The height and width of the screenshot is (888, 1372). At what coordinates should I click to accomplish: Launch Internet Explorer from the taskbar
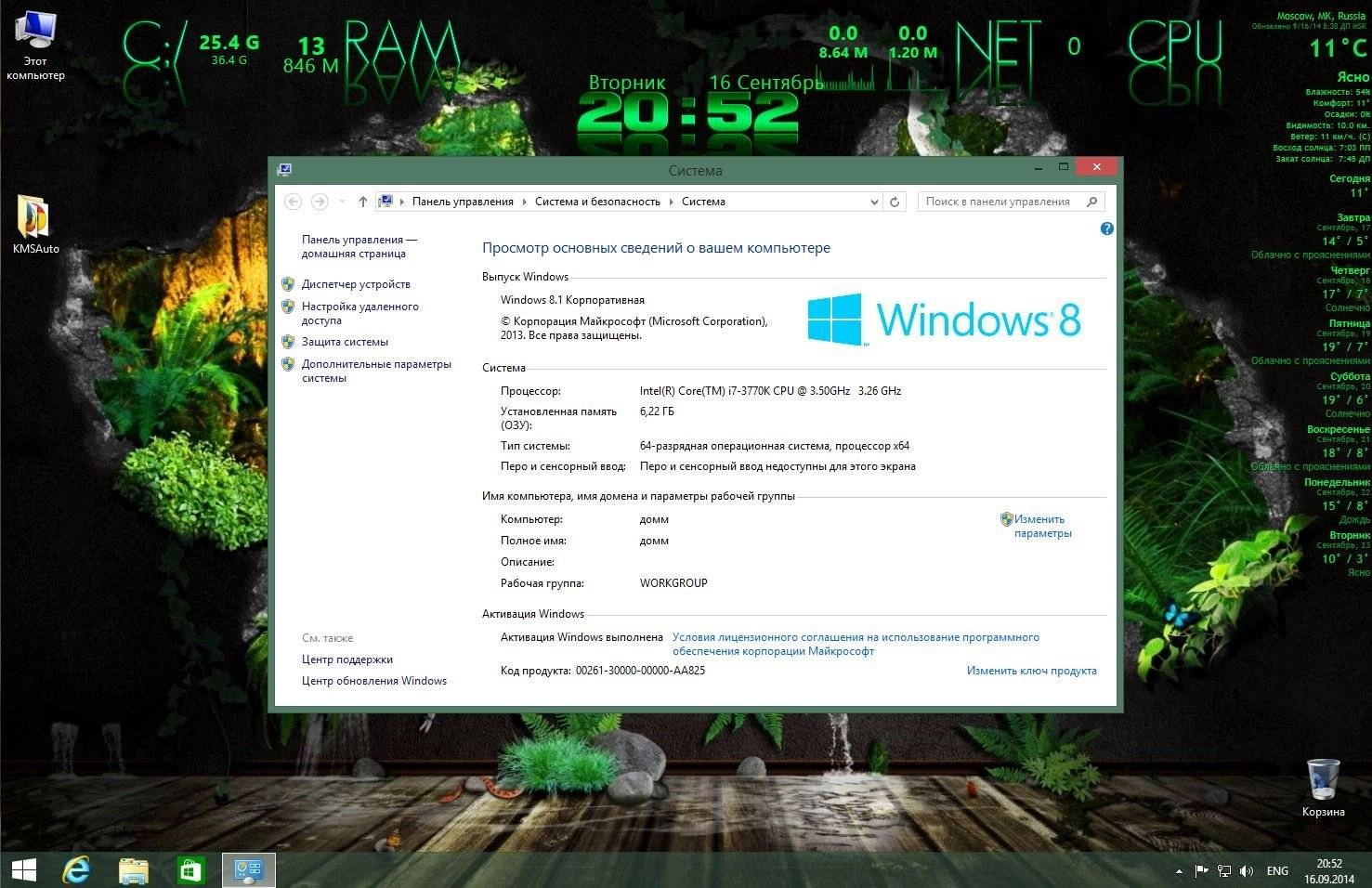[77, 870]
